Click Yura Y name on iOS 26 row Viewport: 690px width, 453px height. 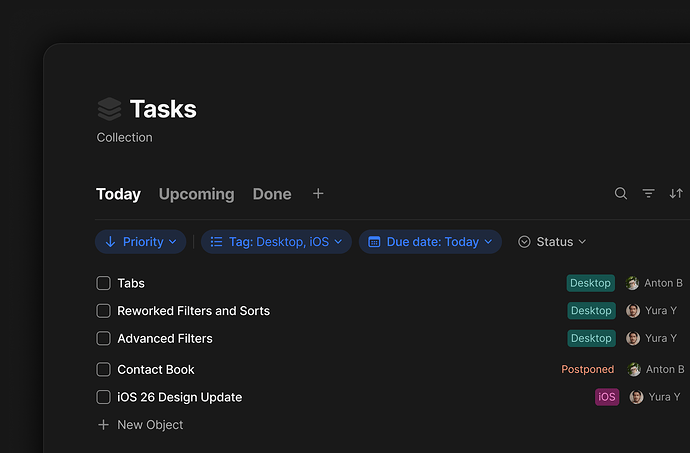coord(664,397)
